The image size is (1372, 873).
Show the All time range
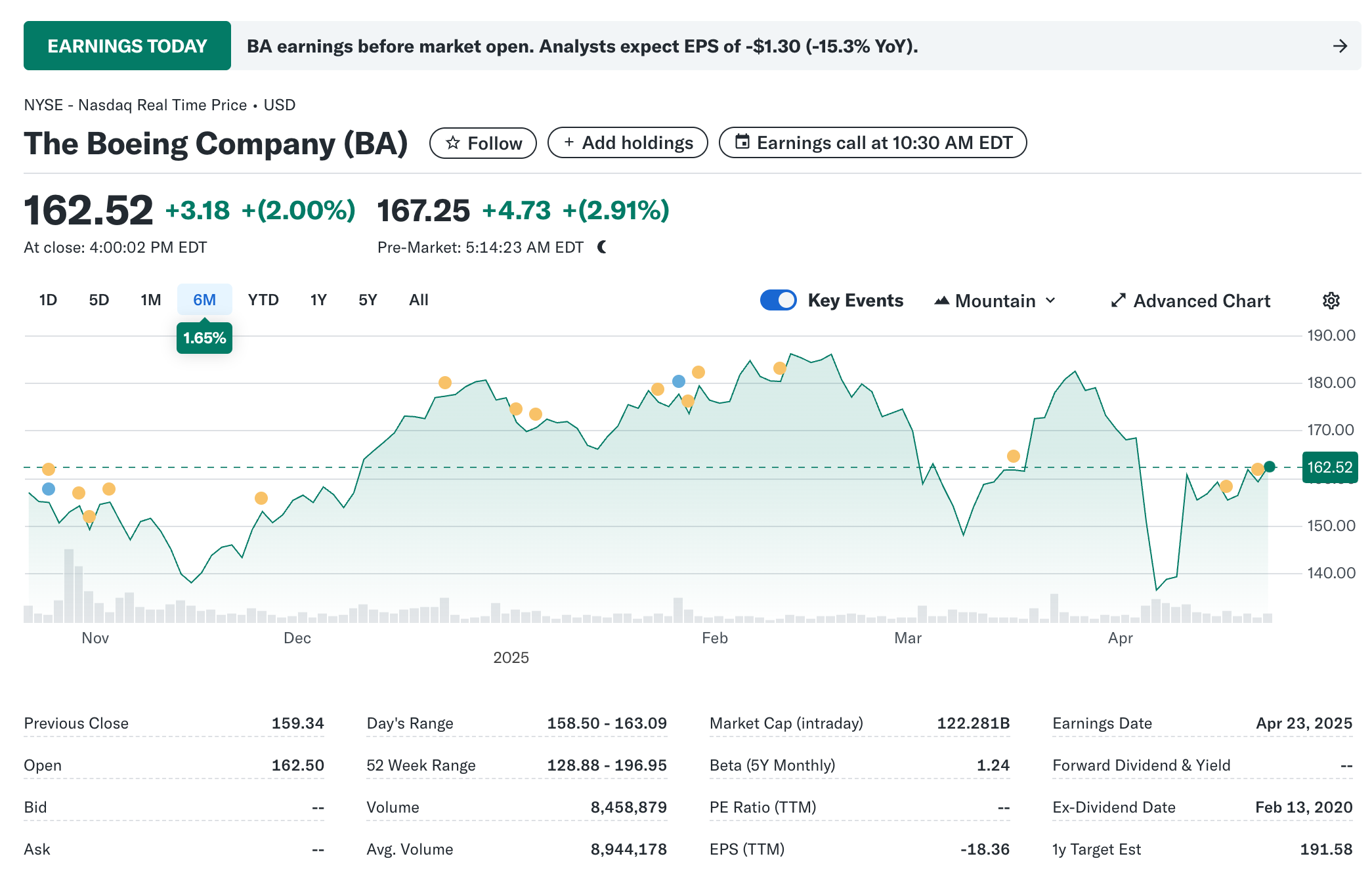[418, 300]
